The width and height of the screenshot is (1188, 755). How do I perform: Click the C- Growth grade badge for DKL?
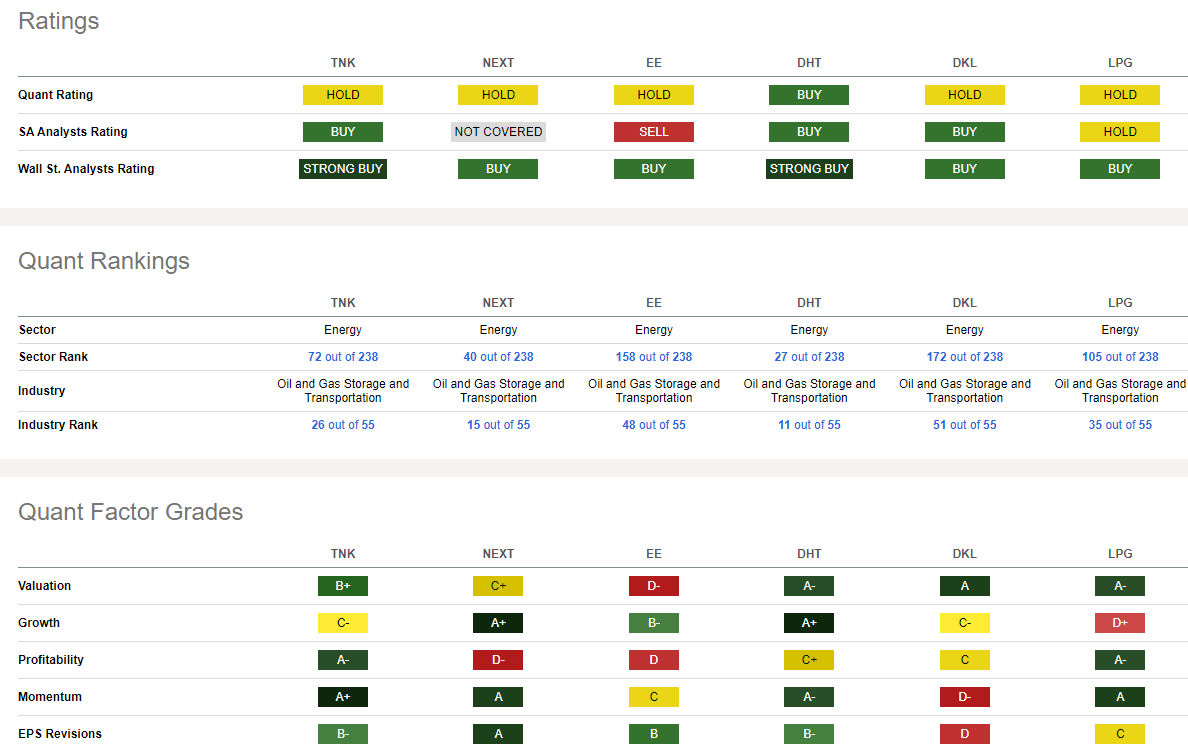(964, 622)
